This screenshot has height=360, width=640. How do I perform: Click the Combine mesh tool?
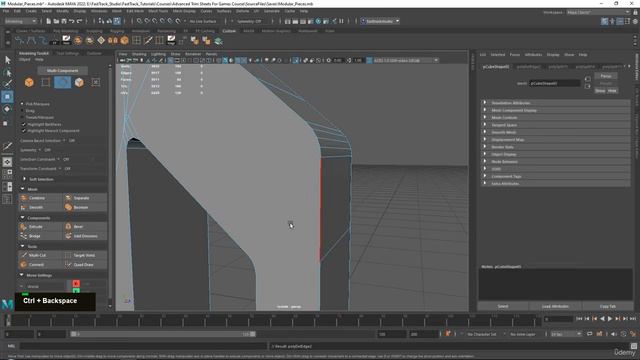[41, 198]
